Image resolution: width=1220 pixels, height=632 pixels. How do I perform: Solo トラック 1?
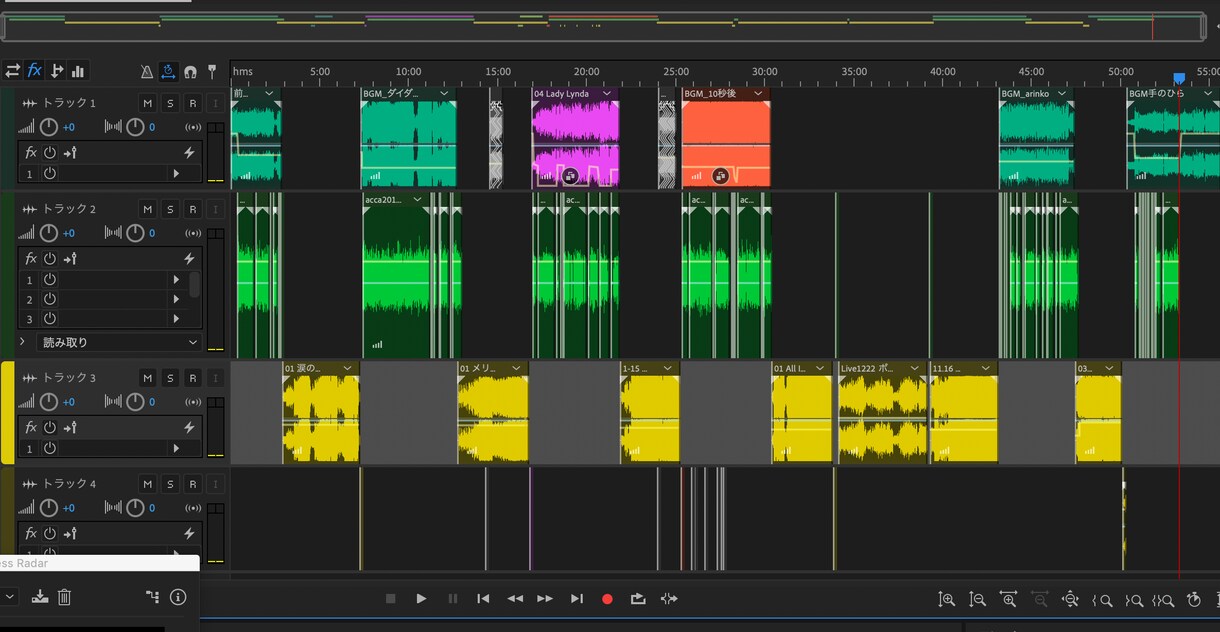click(170, 103)
